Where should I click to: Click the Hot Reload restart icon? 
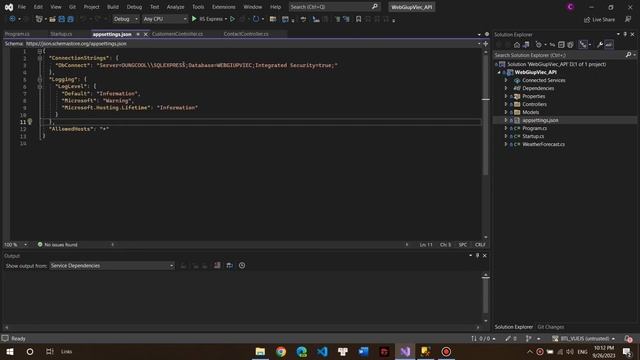(256, 19)
